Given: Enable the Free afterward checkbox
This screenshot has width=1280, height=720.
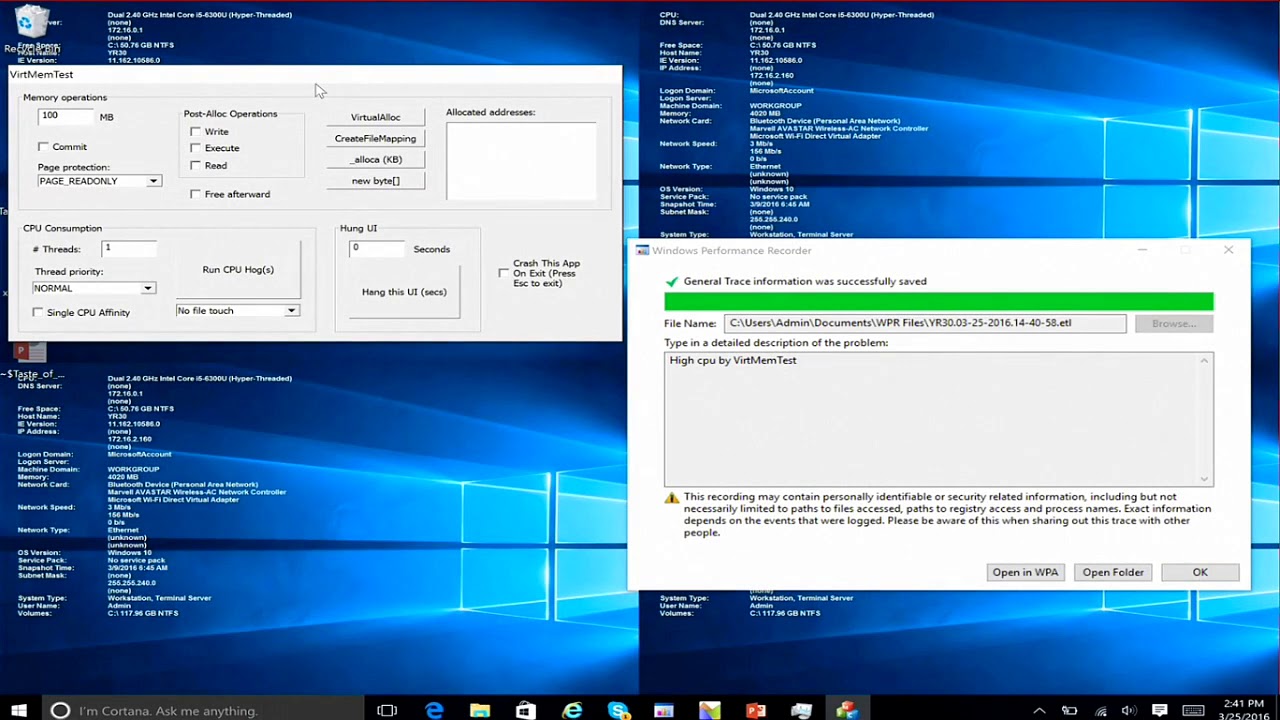Looking at the screenshot, I should [x=195, y=194].
